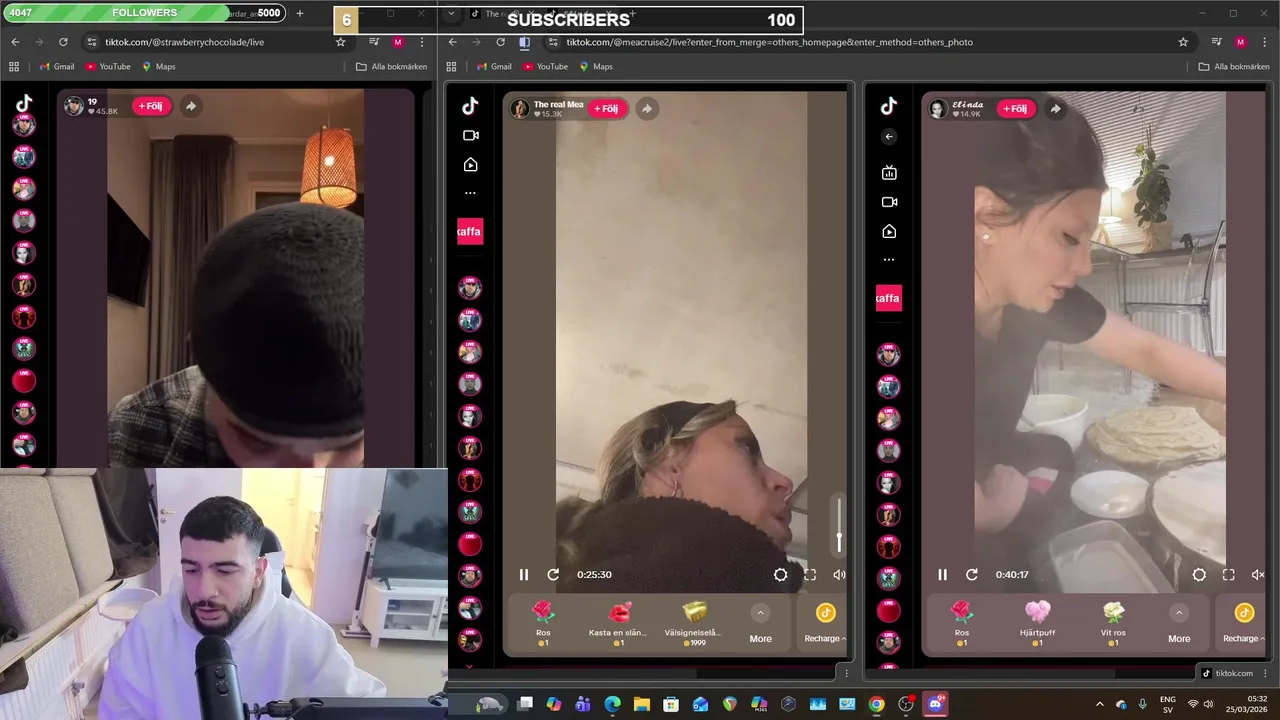Screen dimensions: 1280x720
Task: Enter fullscreen on The real Mea stream
Action: (810, 575)
